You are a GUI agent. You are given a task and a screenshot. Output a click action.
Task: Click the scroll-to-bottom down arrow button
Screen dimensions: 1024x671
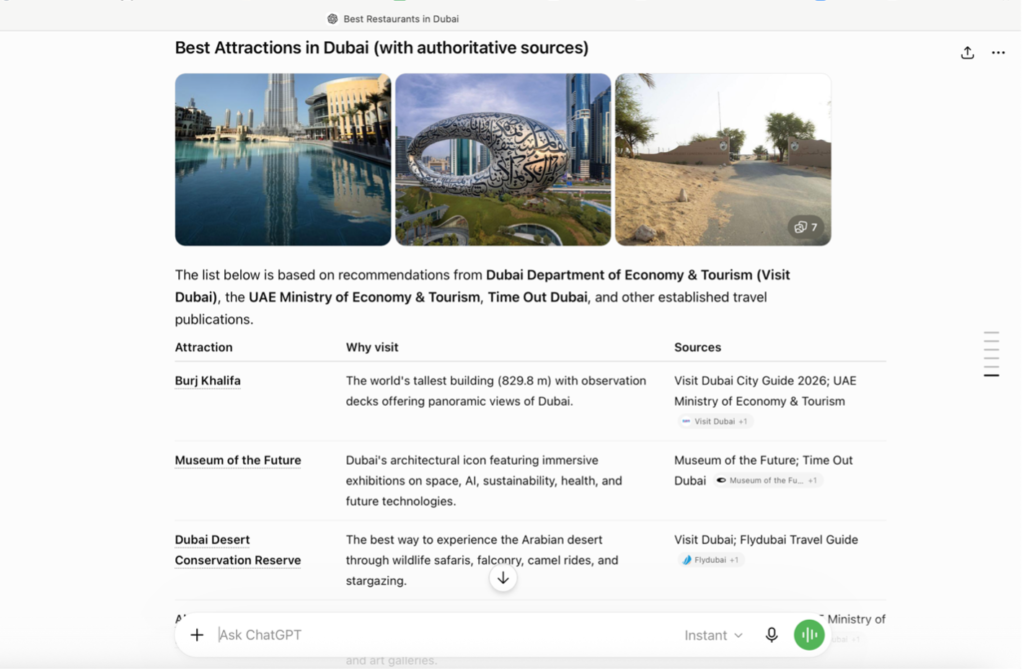504,580
